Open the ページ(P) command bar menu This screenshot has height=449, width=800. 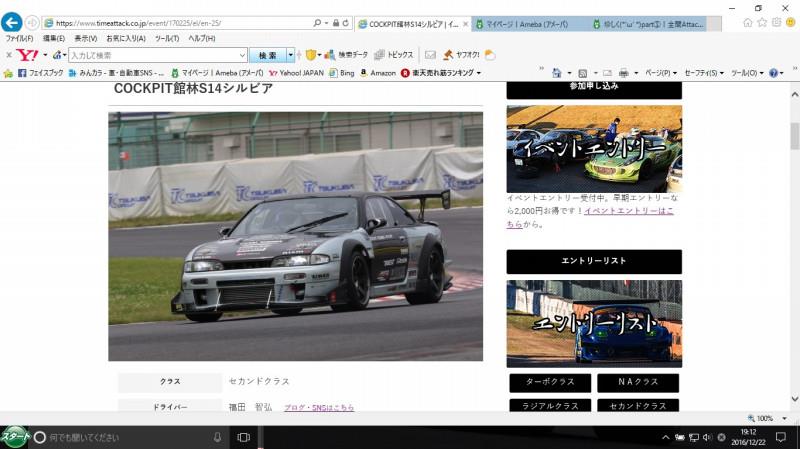click(661, 73)
